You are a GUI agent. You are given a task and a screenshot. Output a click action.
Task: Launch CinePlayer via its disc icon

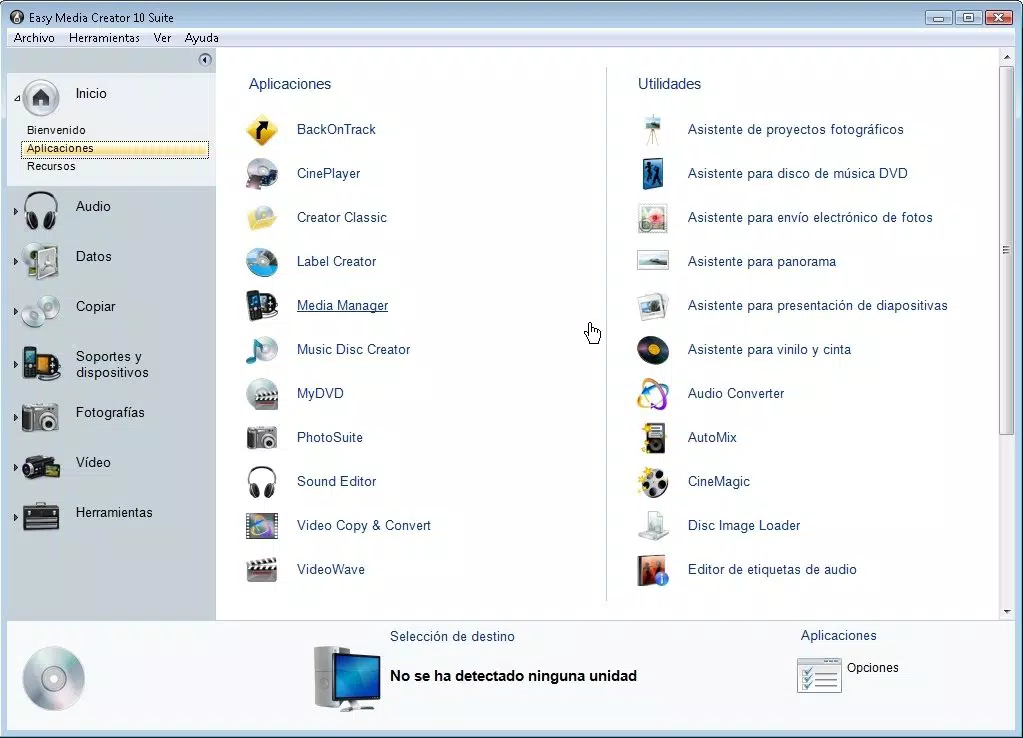click(x=262, y=174)
